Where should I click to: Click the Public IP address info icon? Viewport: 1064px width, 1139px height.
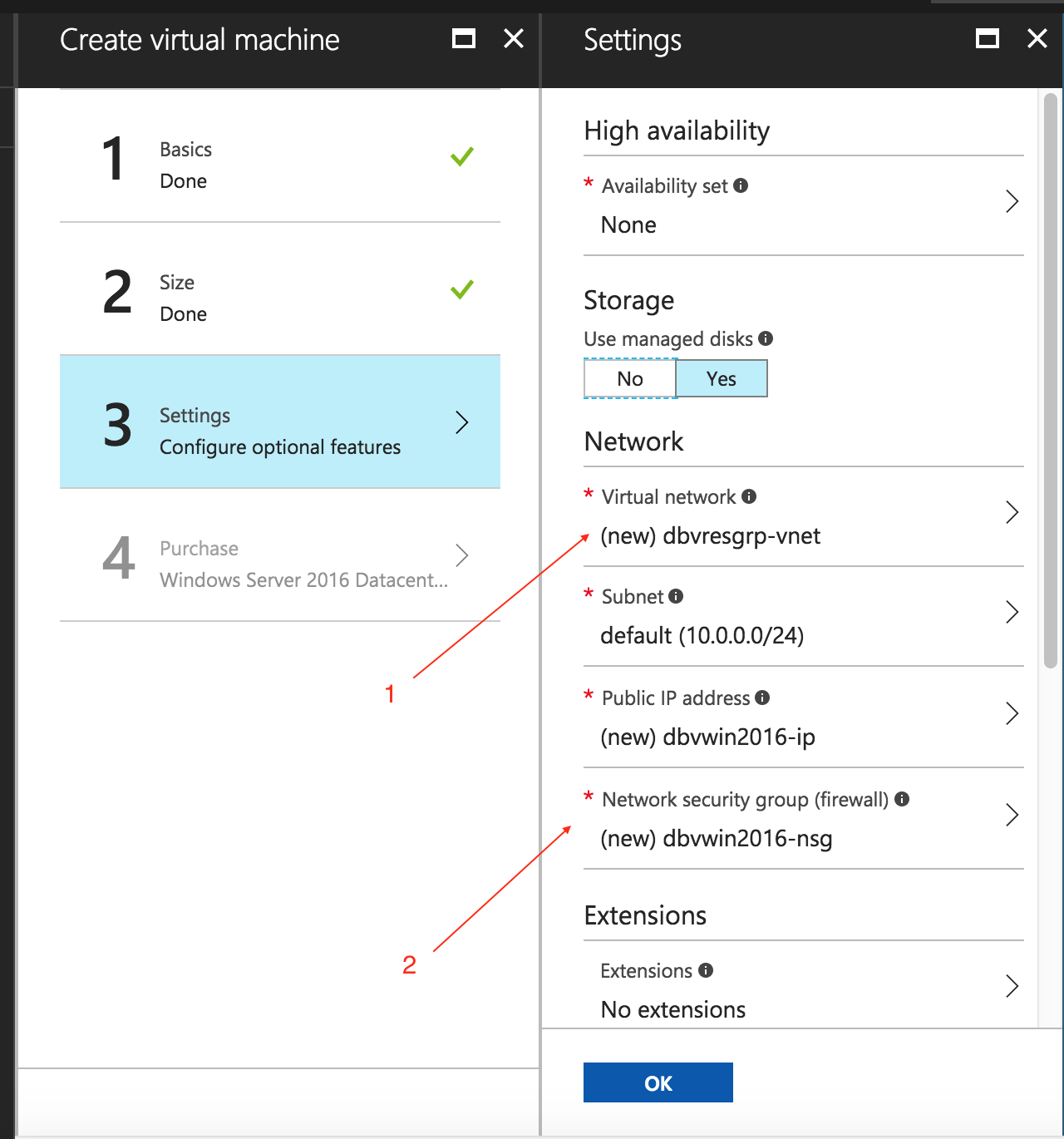click(x=762, y=698)
